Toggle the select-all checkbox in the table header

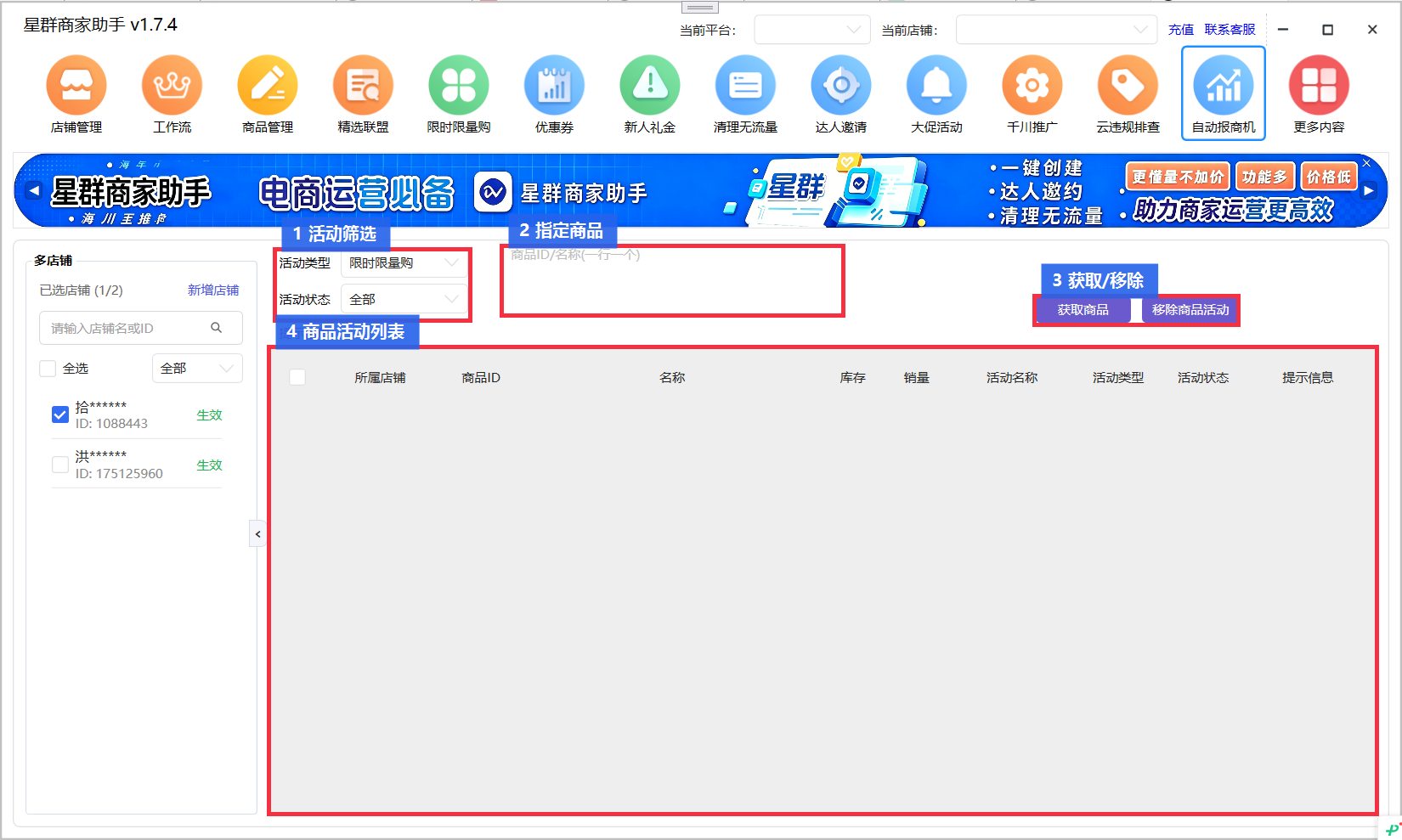tap(297, 377)
